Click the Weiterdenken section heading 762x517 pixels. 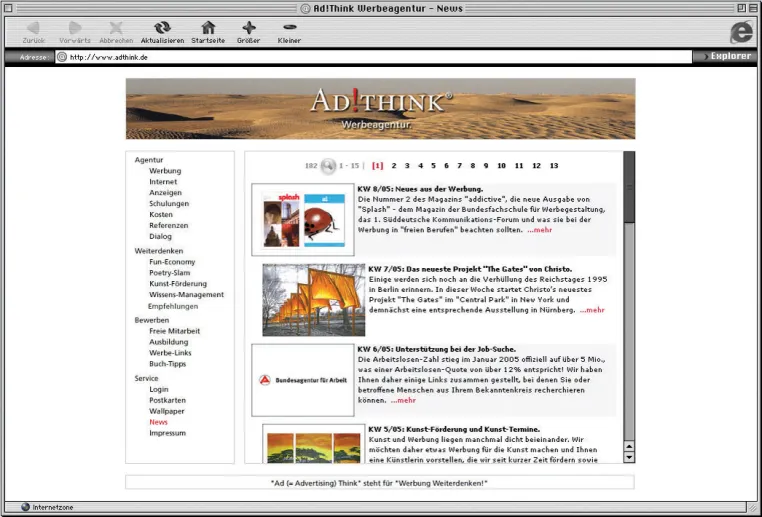[159, 251]
